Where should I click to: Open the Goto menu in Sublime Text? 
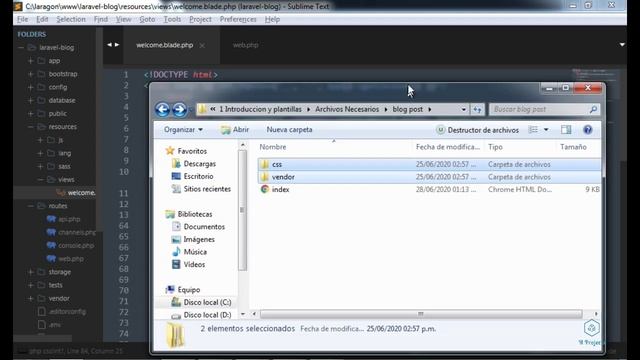pyautogui.click(x=147, y=19)
